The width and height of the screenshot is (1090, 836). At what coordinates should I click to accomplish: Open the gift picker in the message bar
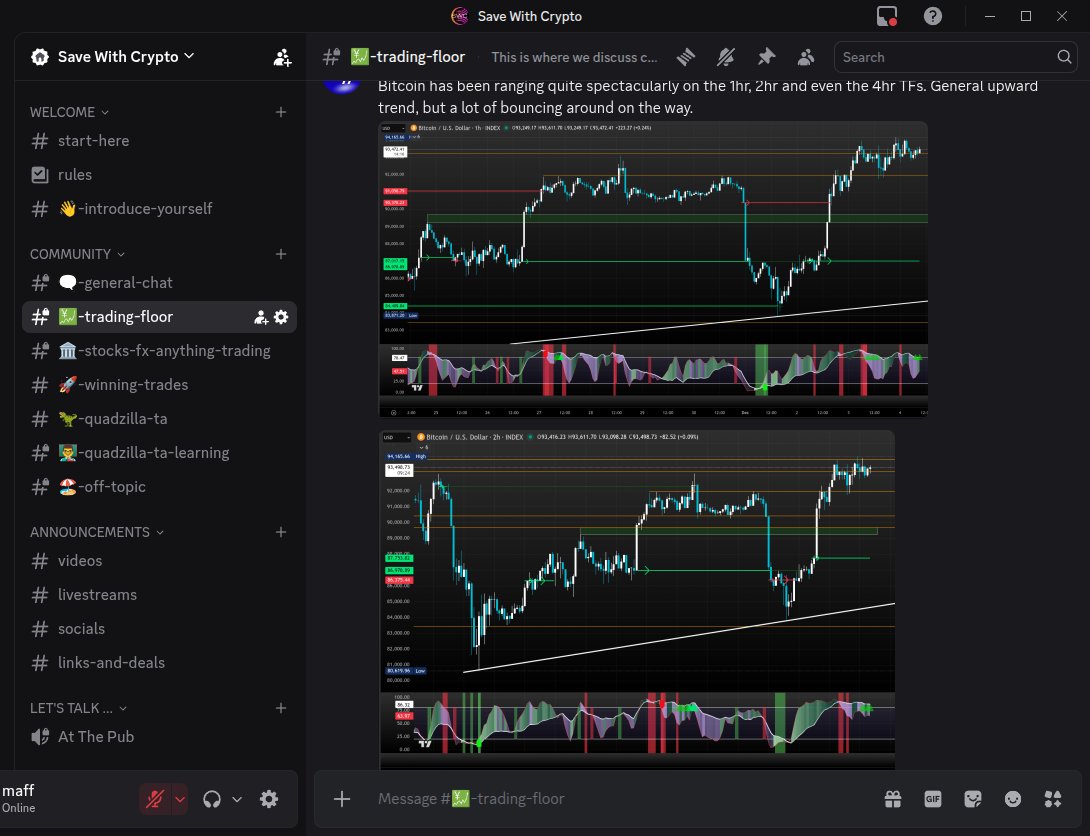pyautogui.click(x=892, y=799)
